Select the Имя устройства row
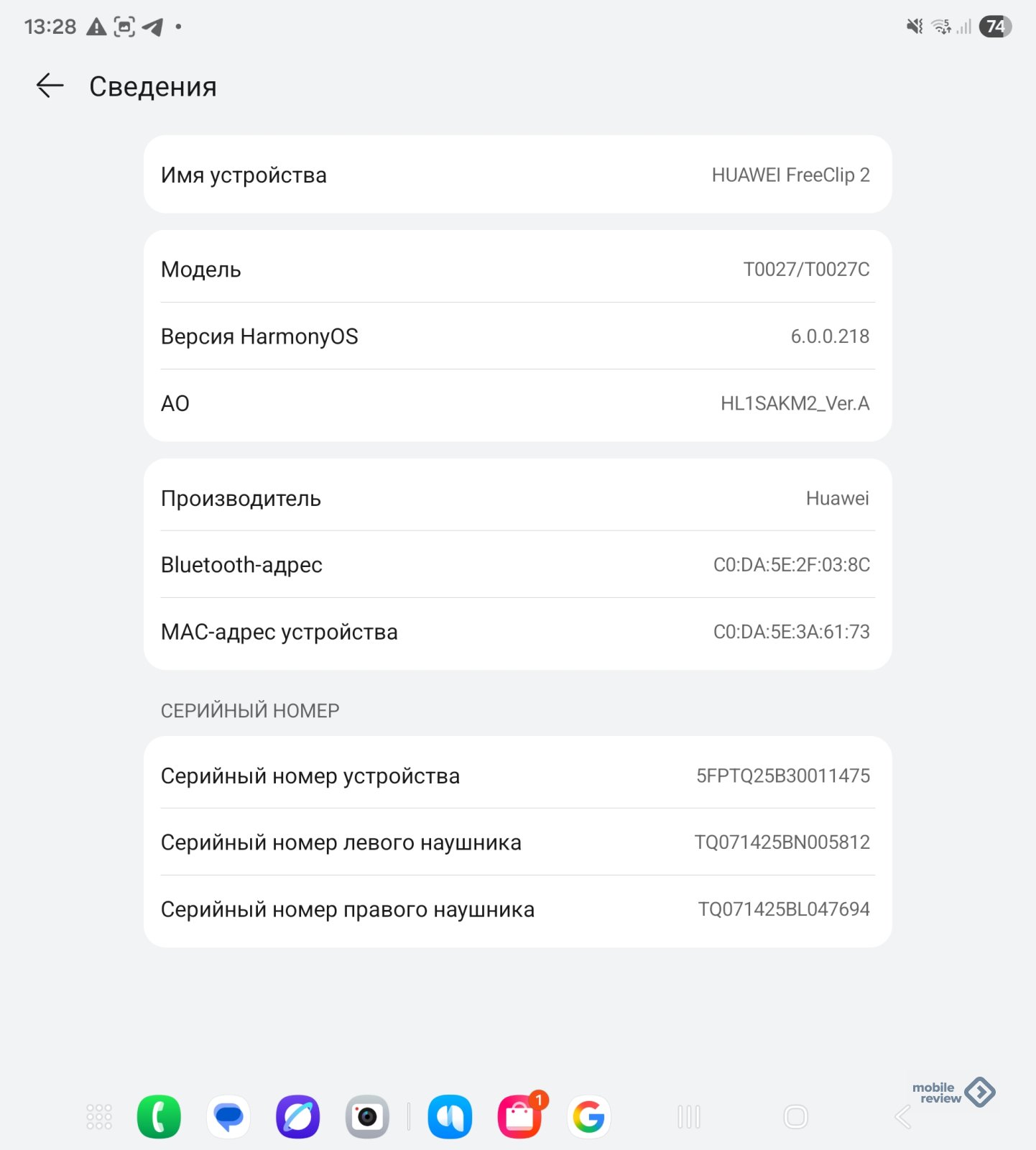Viewport: 1036px width, 1150px height. tap(517, 175)
